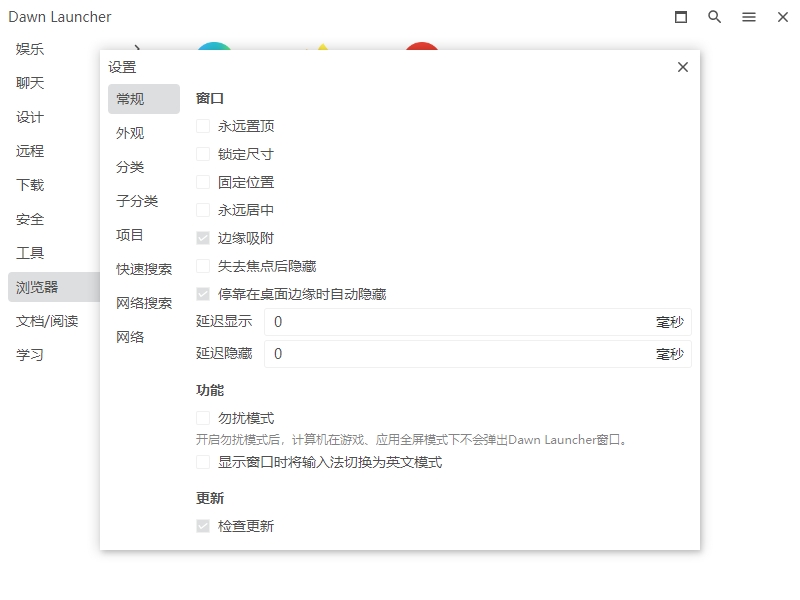The height and width of the screenshot is (600, 800).
Task: Open the hamburger menu icon
Action: [749, 17]
